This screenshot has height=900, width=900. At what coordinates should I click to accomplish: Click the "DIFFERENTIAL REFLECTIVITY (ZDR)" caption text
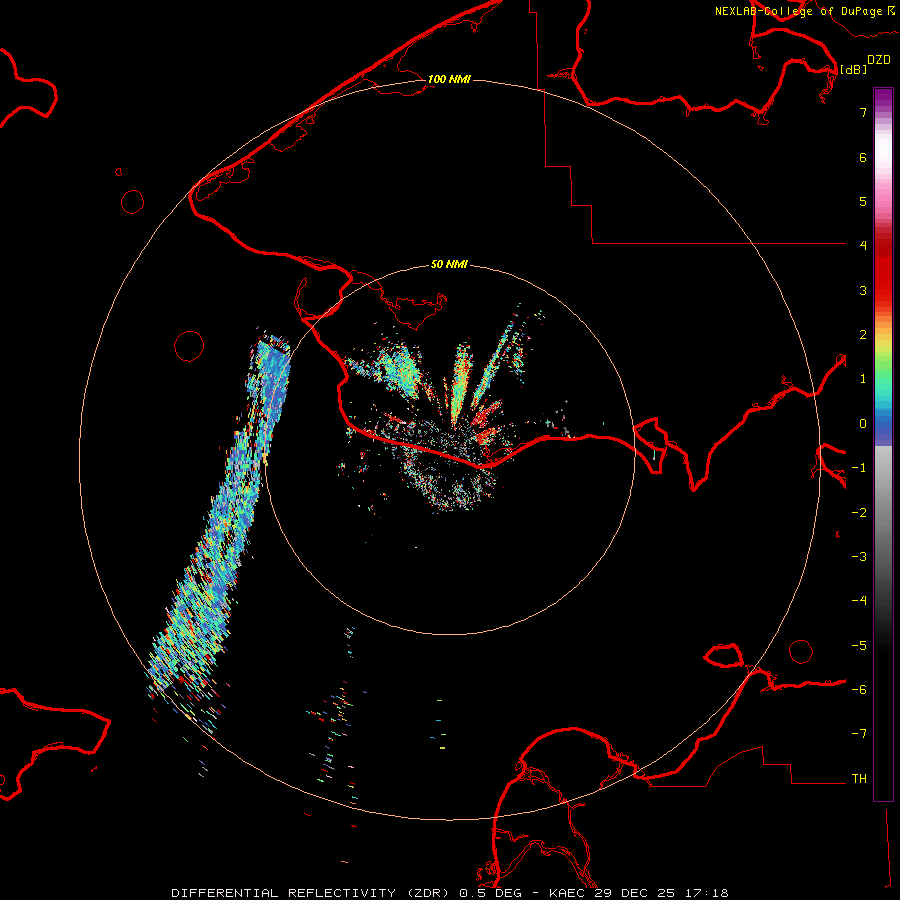coord(312,893)
